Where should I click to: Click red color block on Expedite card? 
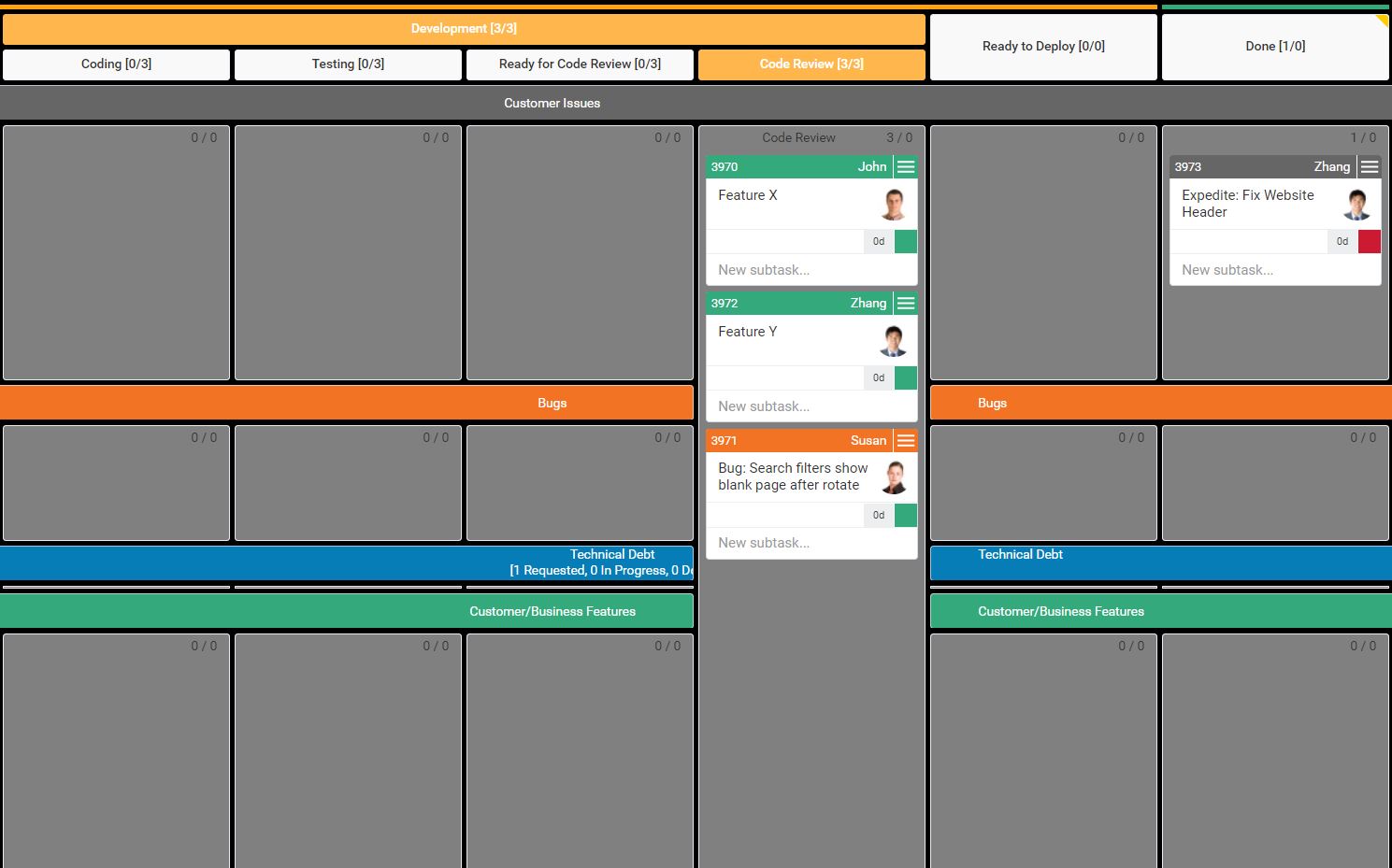1369,241
